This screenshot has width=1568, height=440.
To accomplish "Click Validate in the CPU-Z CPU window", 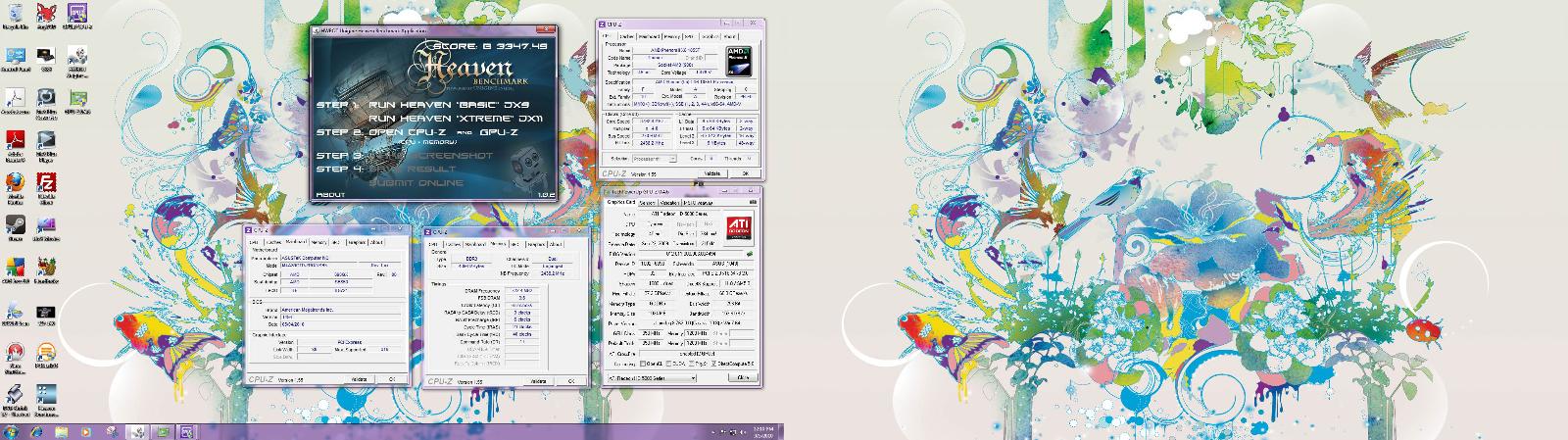I will tap(713, 173).
